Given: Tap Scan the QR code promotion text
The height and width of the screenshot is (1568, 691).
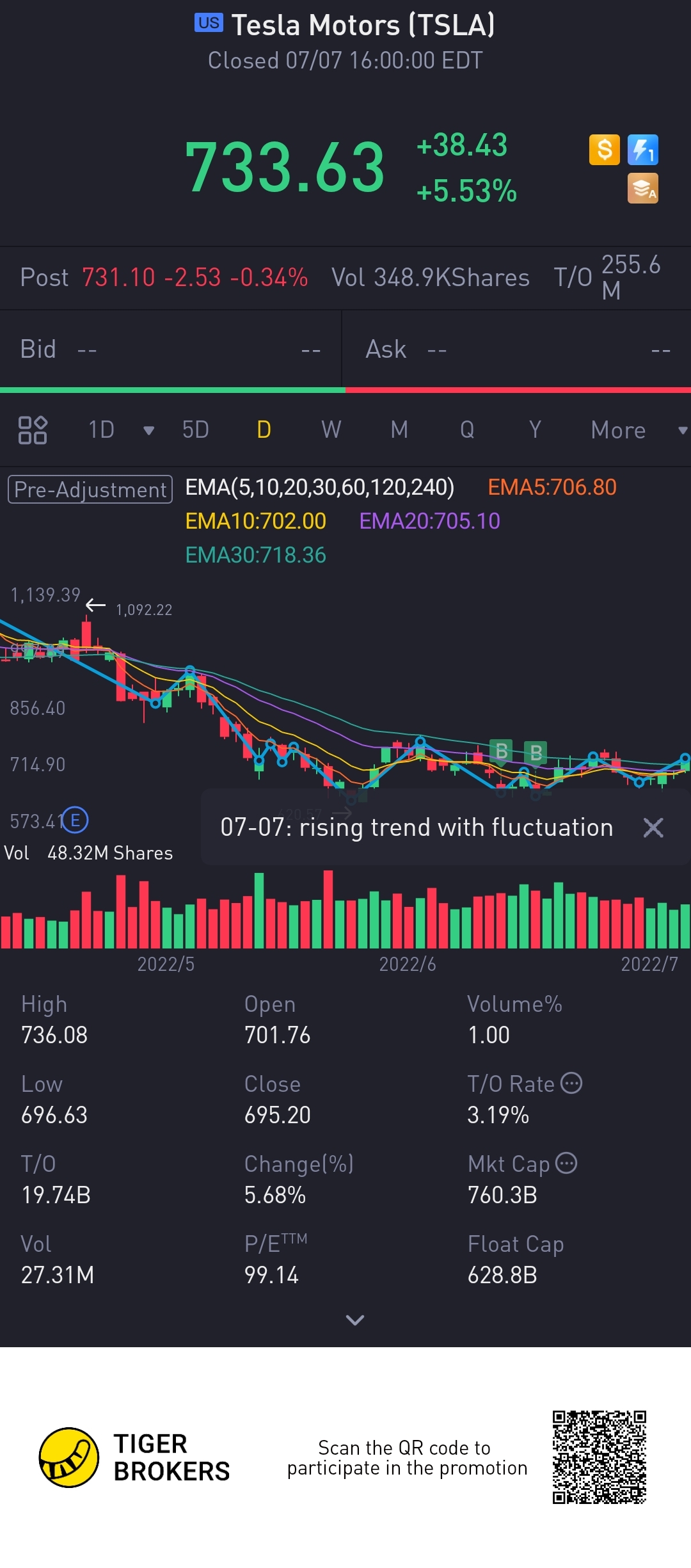Looking at the screenshot, I should click(x=407, y=1458).
